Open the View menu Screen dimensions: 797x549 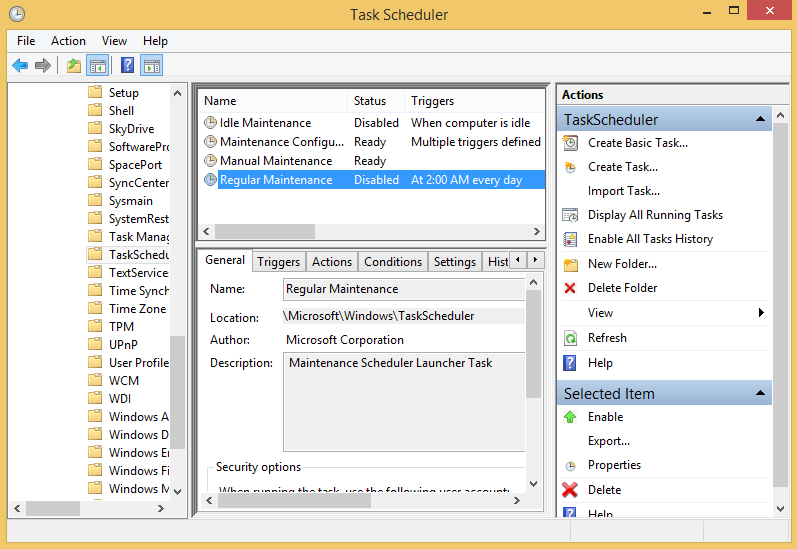(114, 41)
